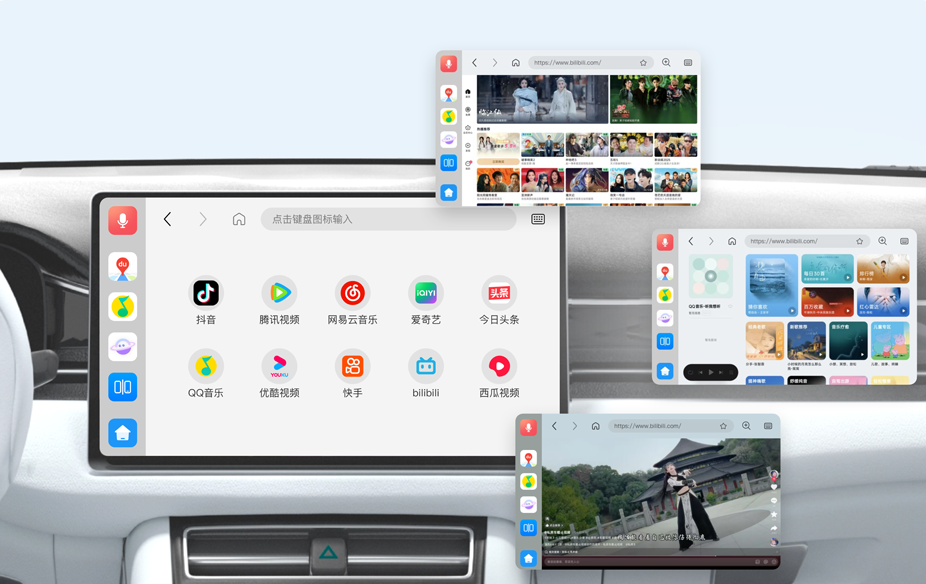The image size is (926, 584).
Task: Click the URL bar in the dance video window
Action: (x=670, y=426)
